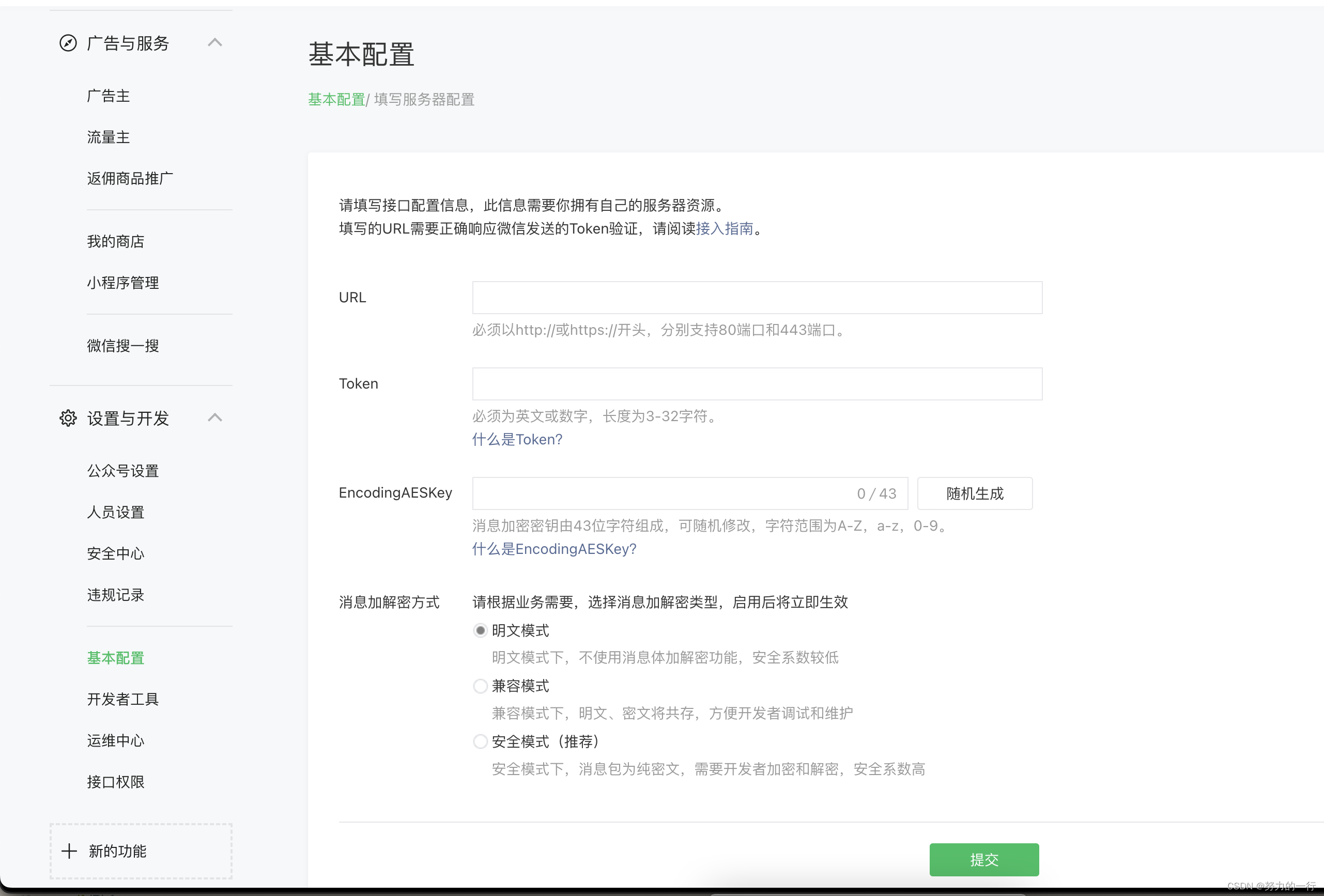Open 小程序管理 in the sidebar
1324x896 pixels.
[123, 283]
